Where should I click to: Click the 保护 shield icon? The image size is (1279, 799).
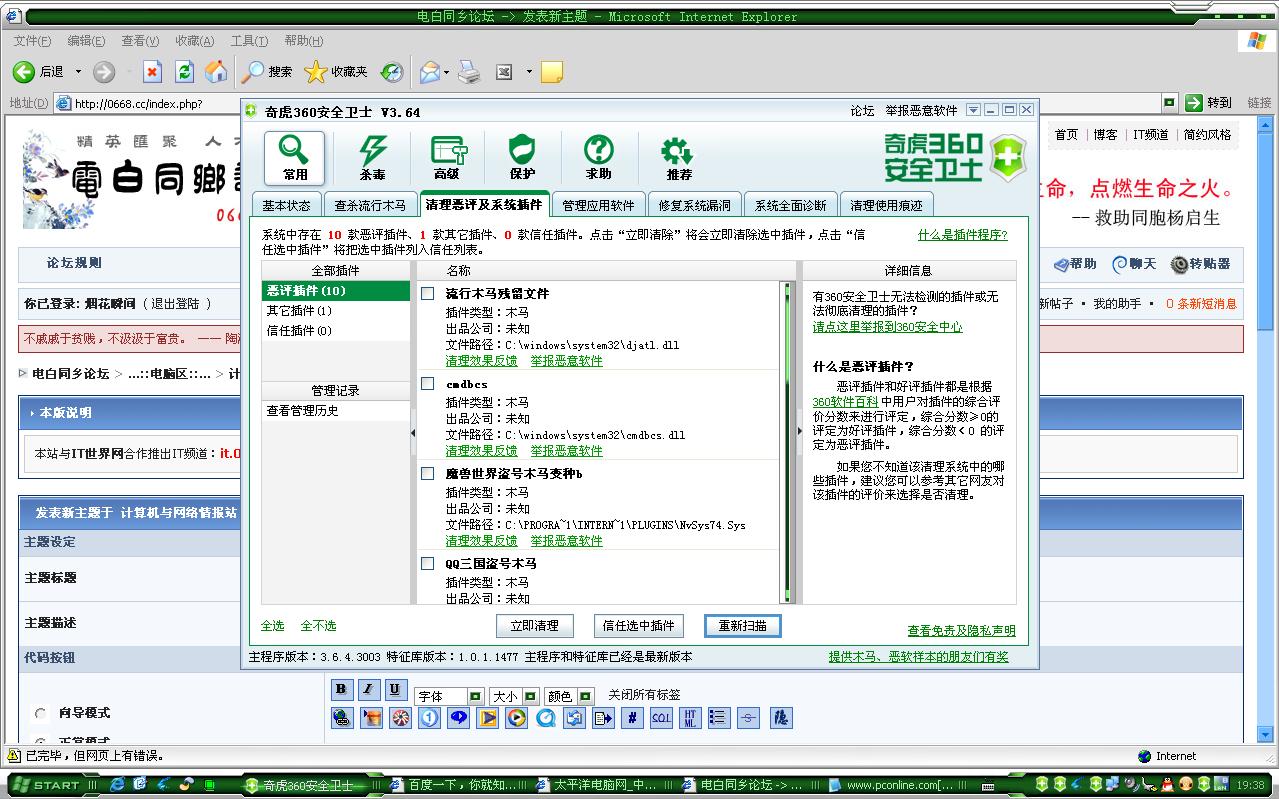tap(522, 157)
